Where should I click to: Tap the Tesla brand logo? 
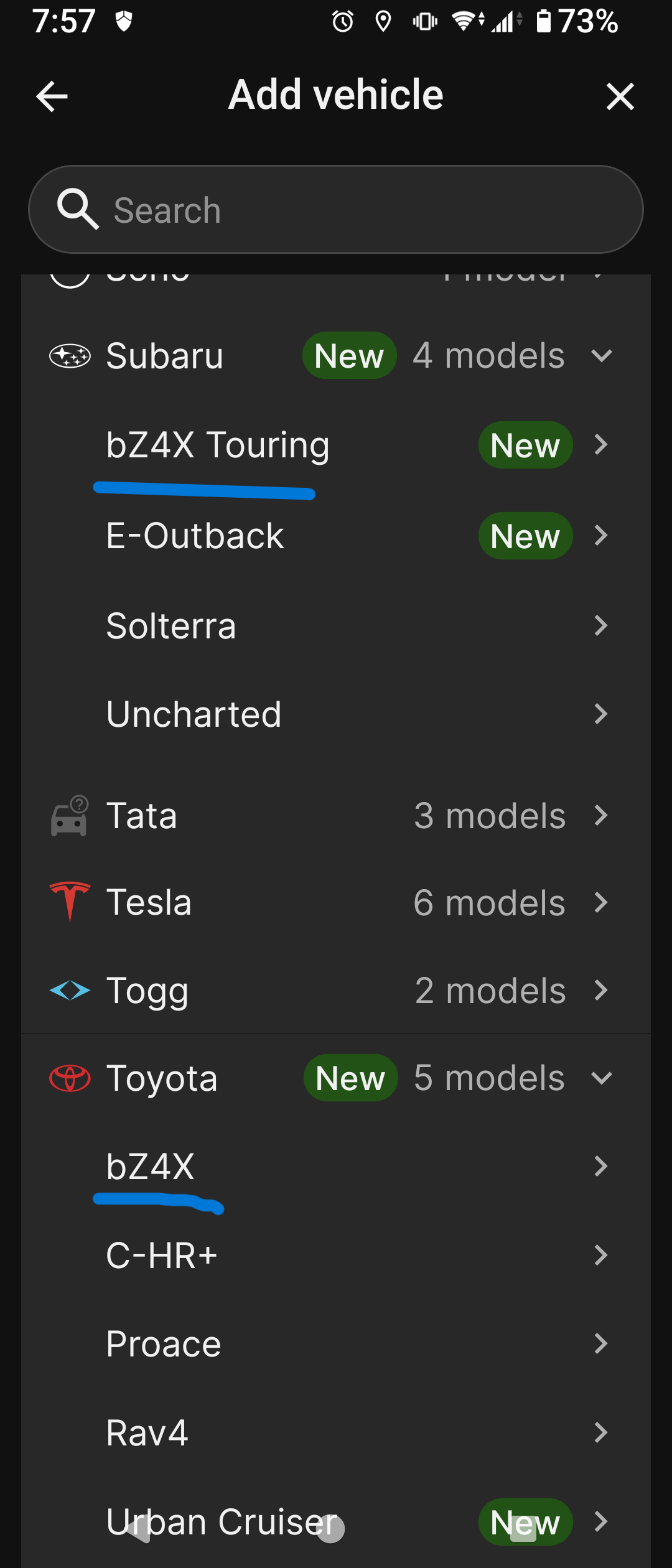pyautogui.click(x=70, y=902)
